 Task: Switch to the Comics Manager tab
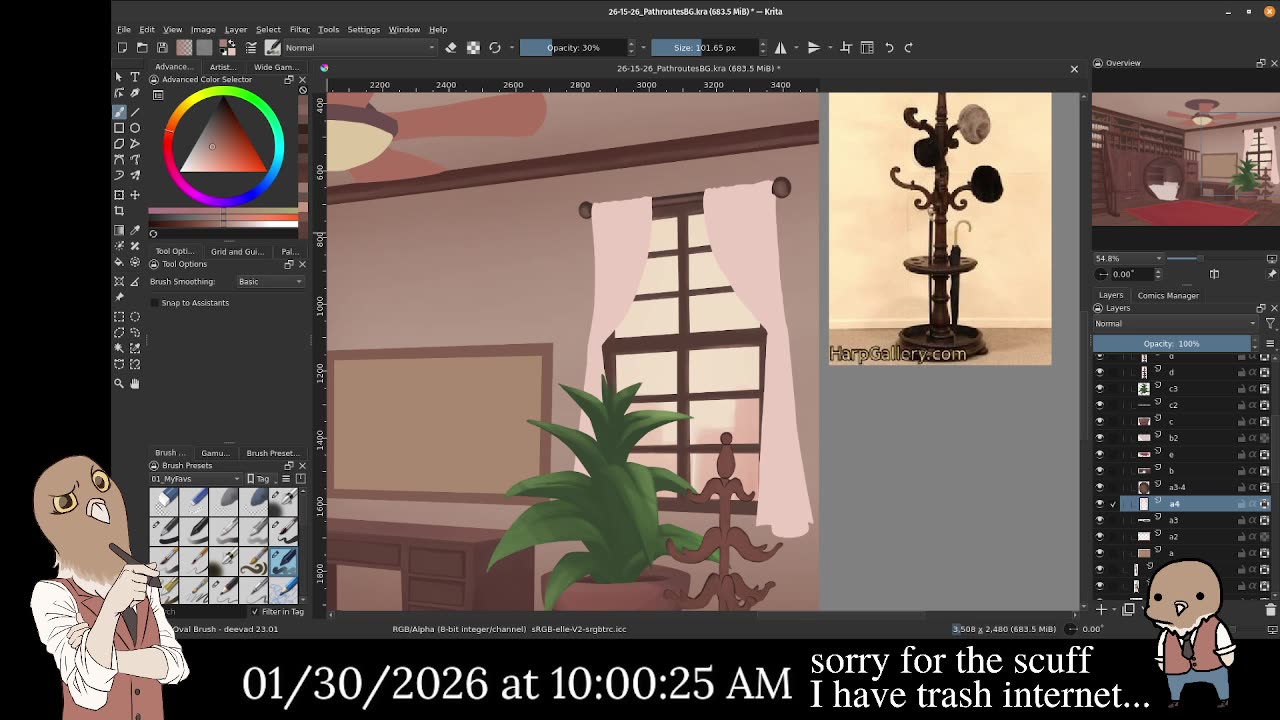point(1168,295)
